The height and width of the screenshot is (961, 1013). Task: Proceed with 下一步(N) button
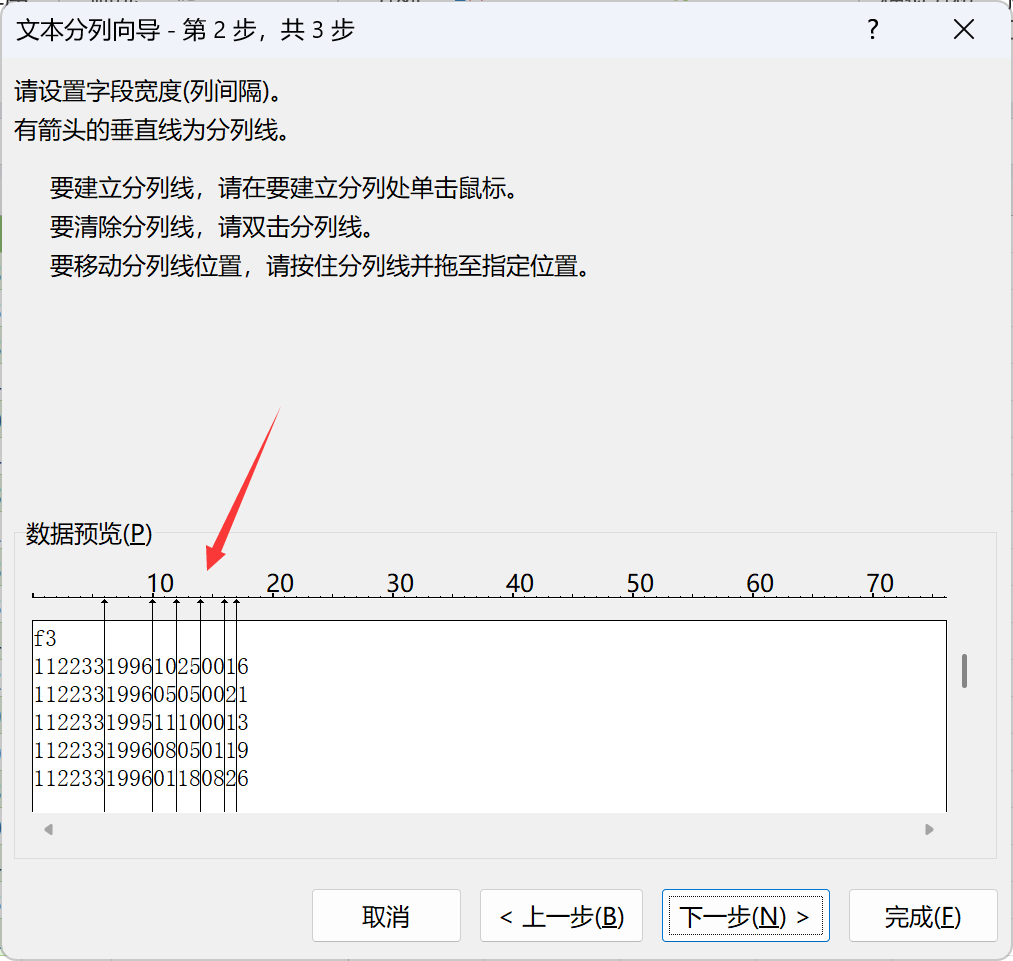click(745, 916)
